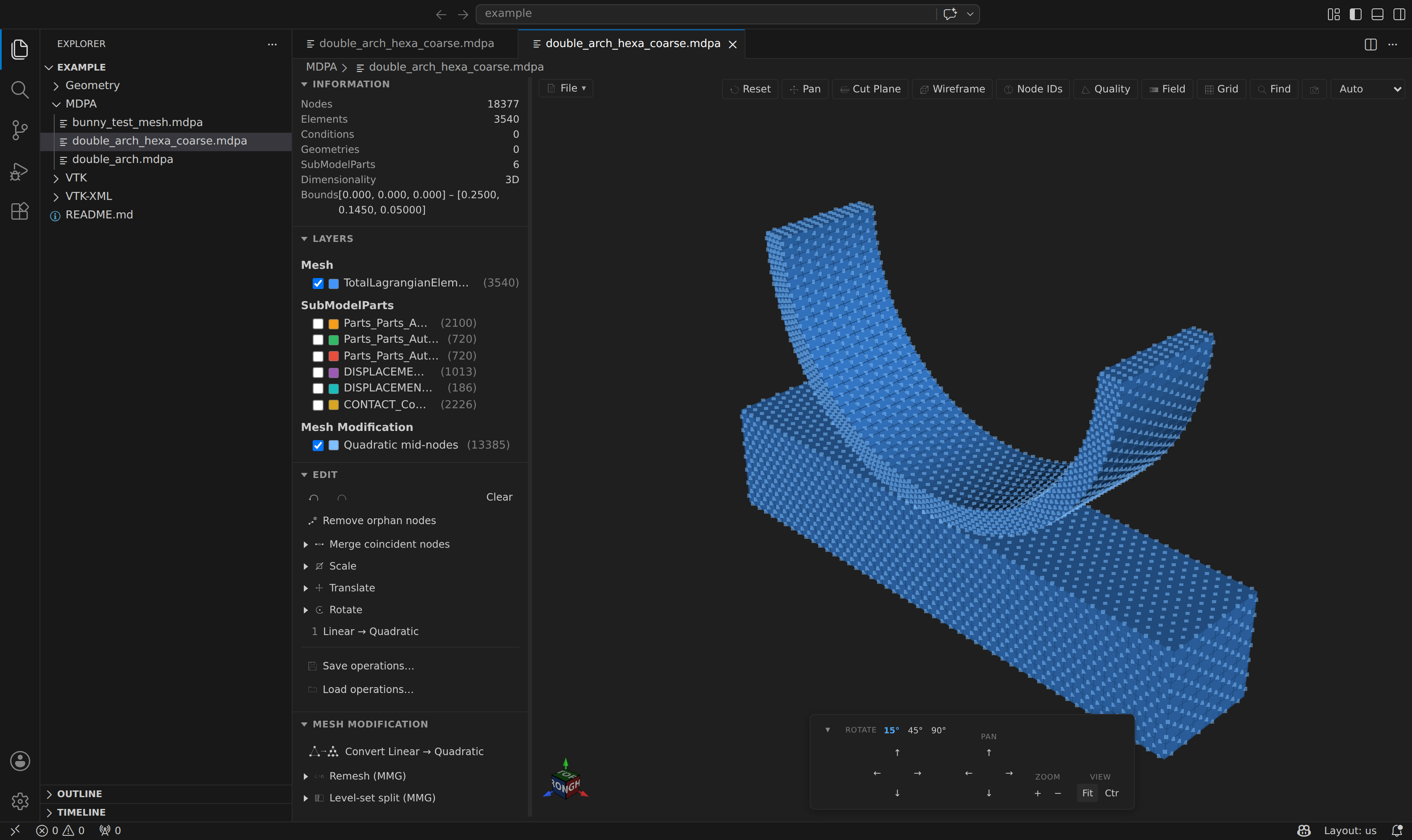Expand Remesh (MMG) options
The width and height of the screenshot is (1412, 840).
305,776
